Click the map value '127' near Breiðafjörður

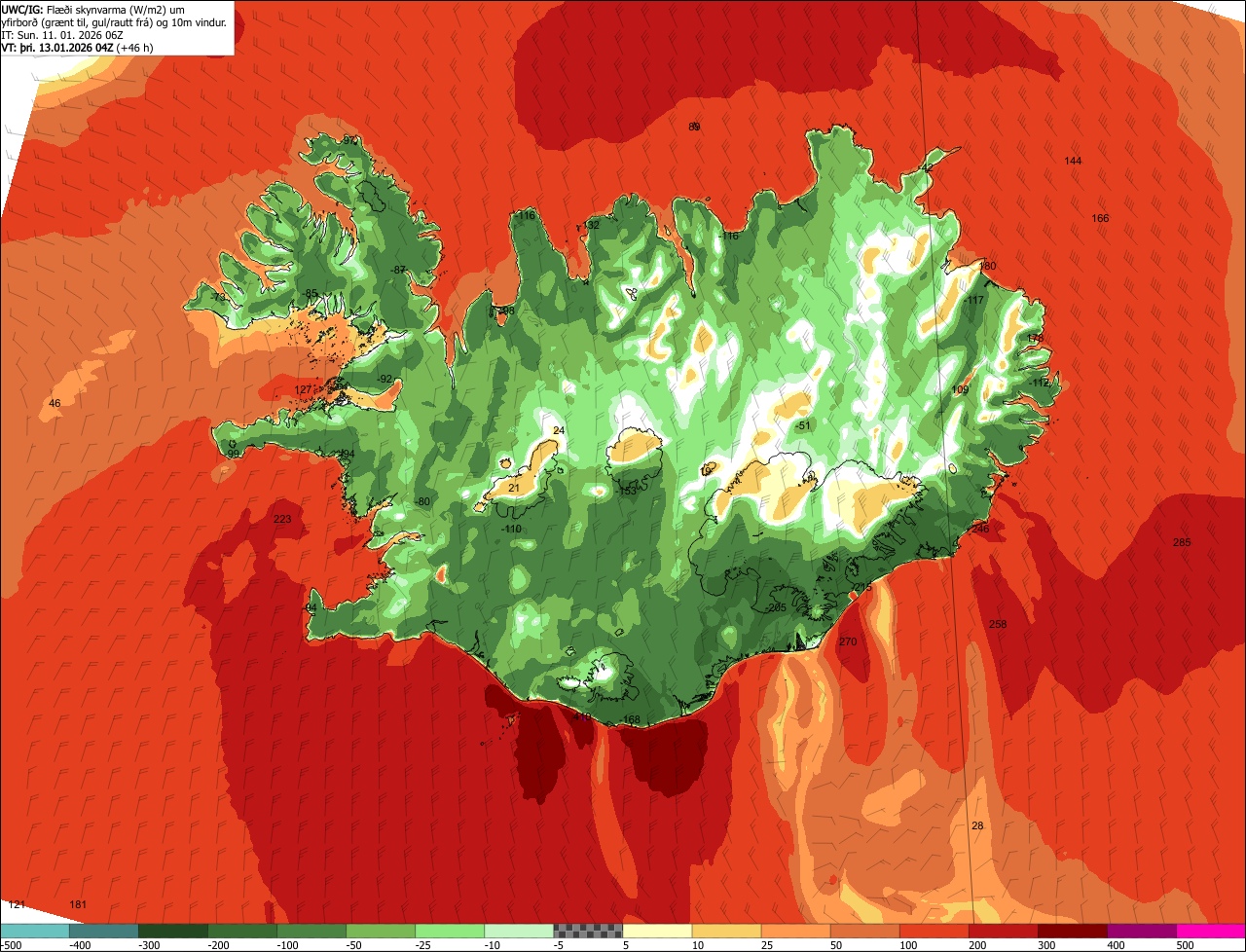click(x=303, y=389)
